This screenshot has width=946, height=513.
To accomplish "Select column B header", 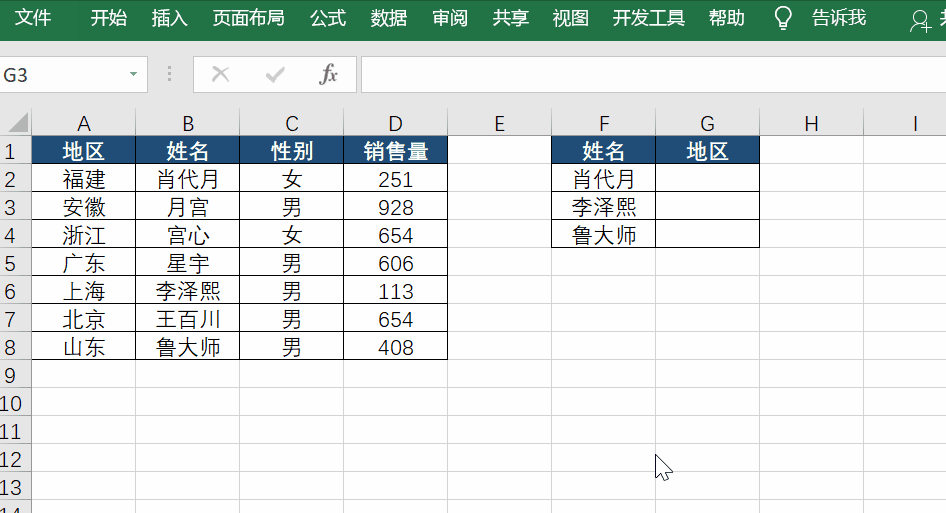I will [x=188, y=123].
